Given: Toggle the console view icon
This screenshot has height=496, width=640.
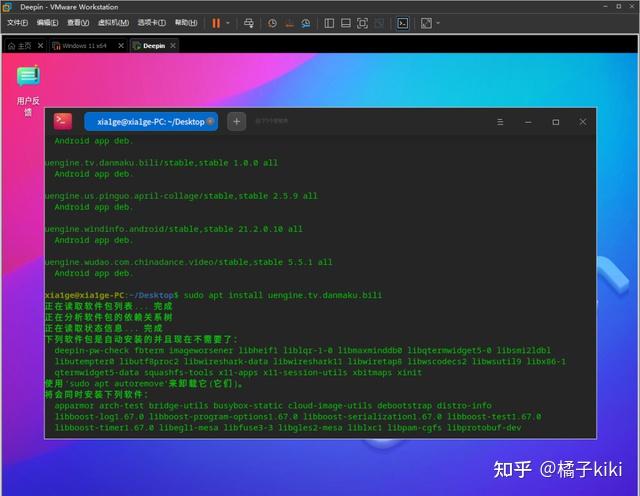Looking at the screenshot, I should 402,23.
